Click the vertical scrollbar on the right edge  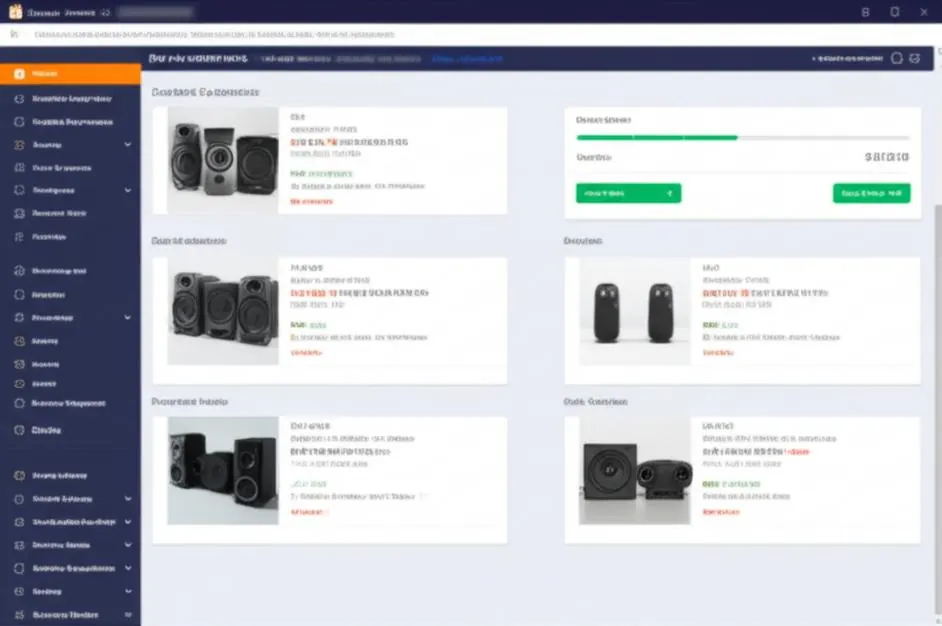point(938,409)
